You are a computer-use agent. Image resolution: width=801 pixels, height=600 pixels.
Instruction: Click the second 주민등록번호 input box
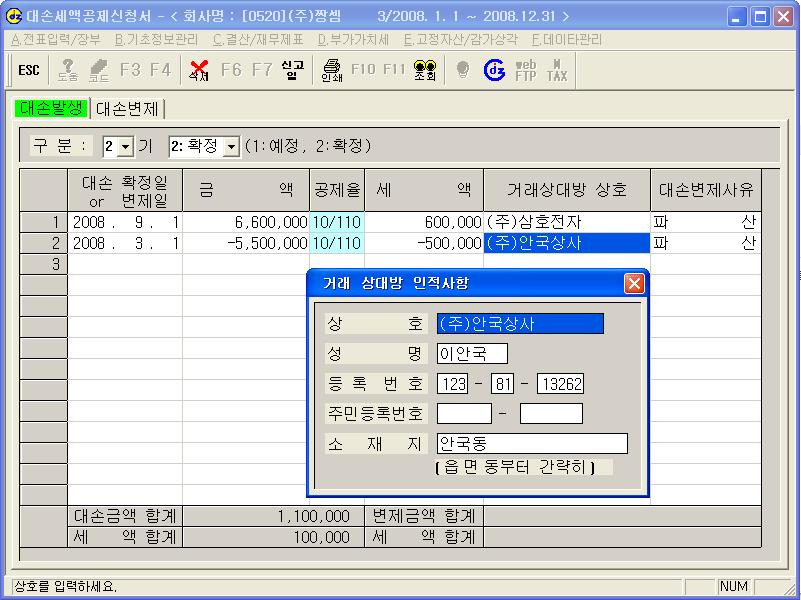coord(551,414)
